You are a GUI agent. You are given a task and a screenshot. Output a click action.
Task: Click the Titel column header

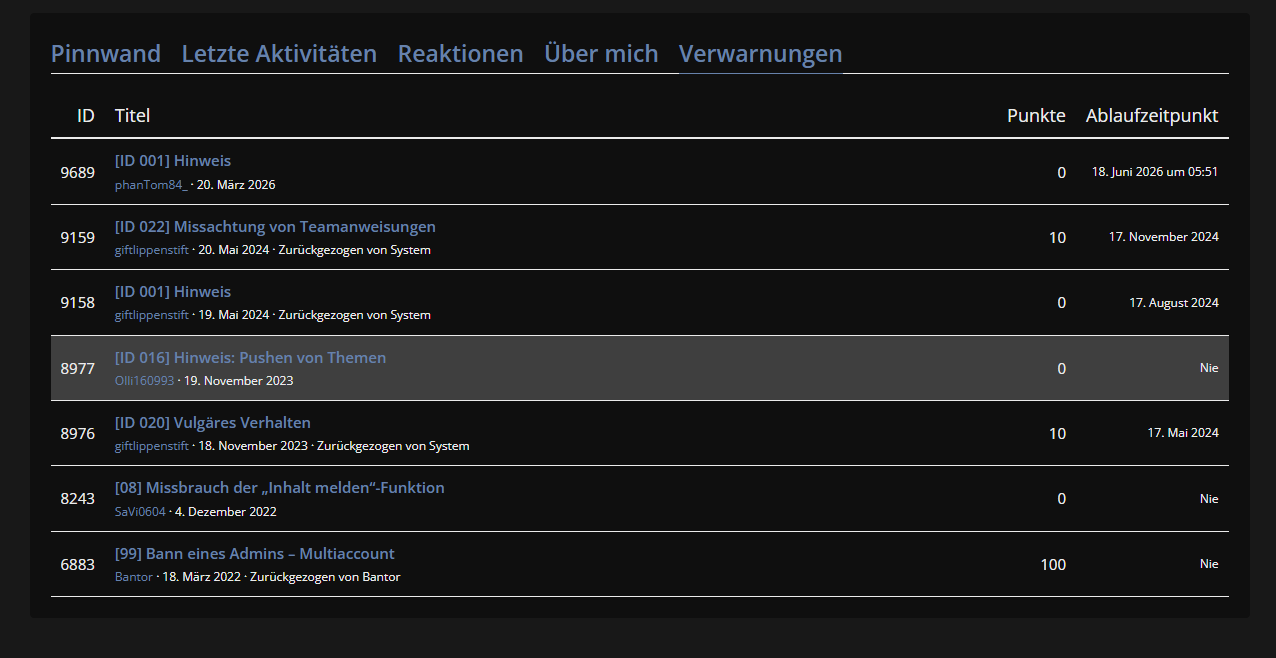point(132,115)
